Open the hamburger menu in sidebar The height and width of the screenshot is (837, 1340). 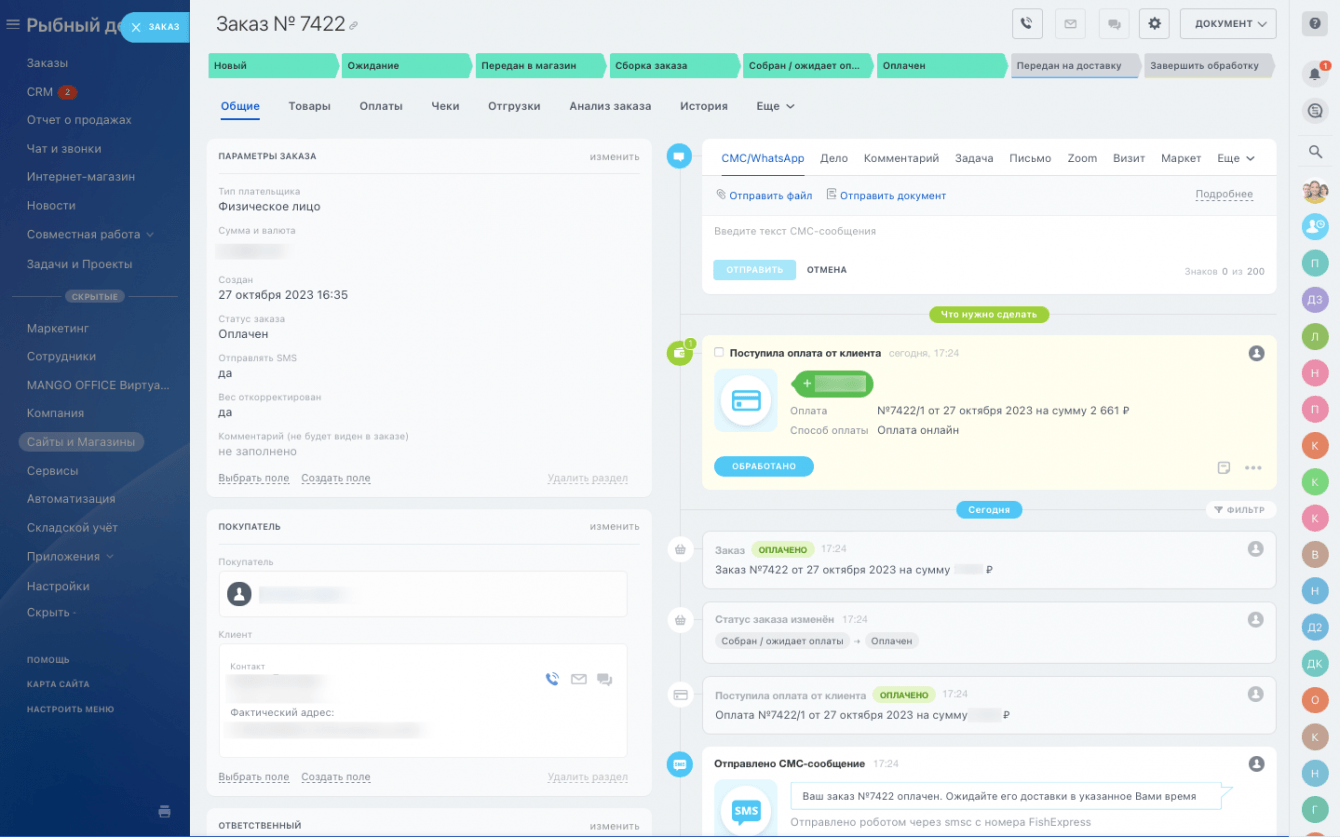pos(13,25)
